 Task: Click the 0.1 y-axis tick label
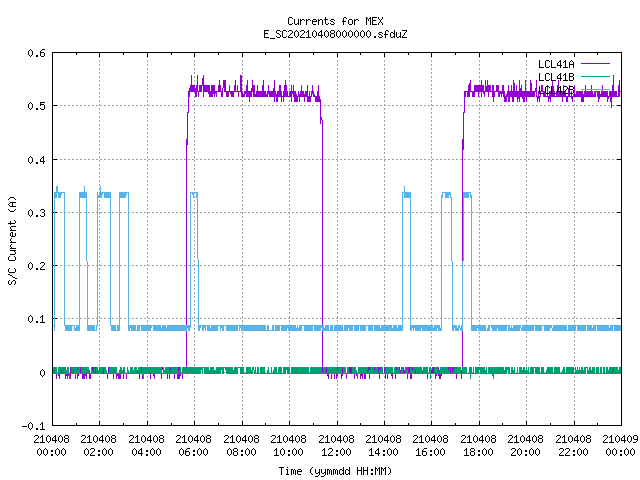coord(36,319)
